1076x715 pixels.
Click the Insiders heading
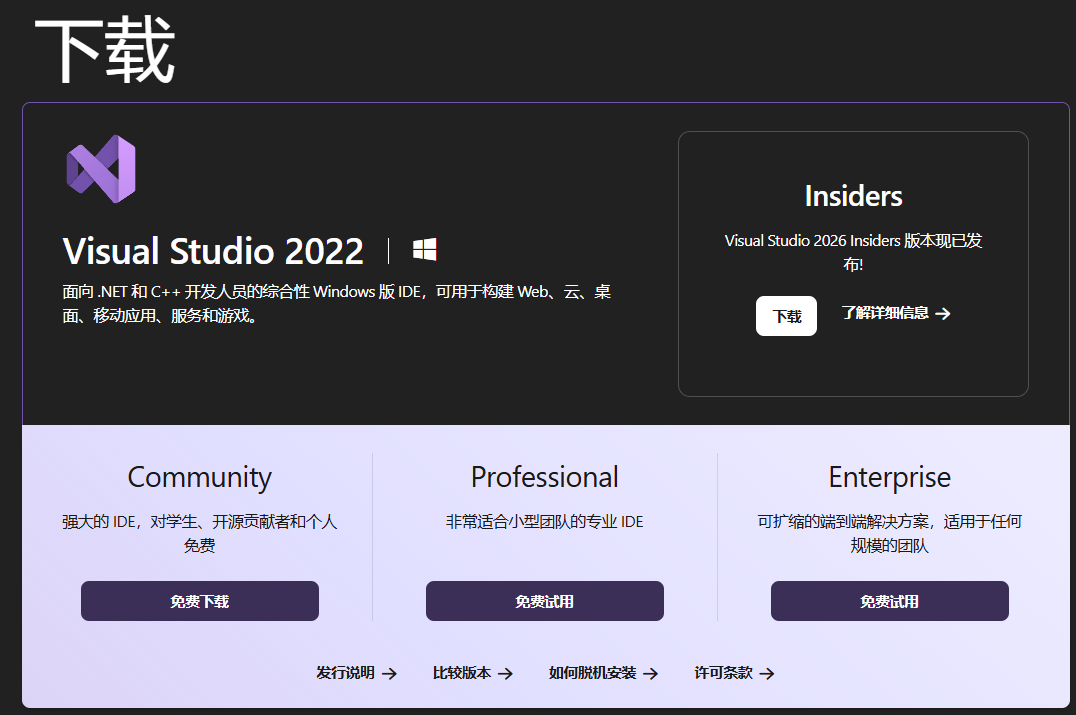click(x=854, y=196)
